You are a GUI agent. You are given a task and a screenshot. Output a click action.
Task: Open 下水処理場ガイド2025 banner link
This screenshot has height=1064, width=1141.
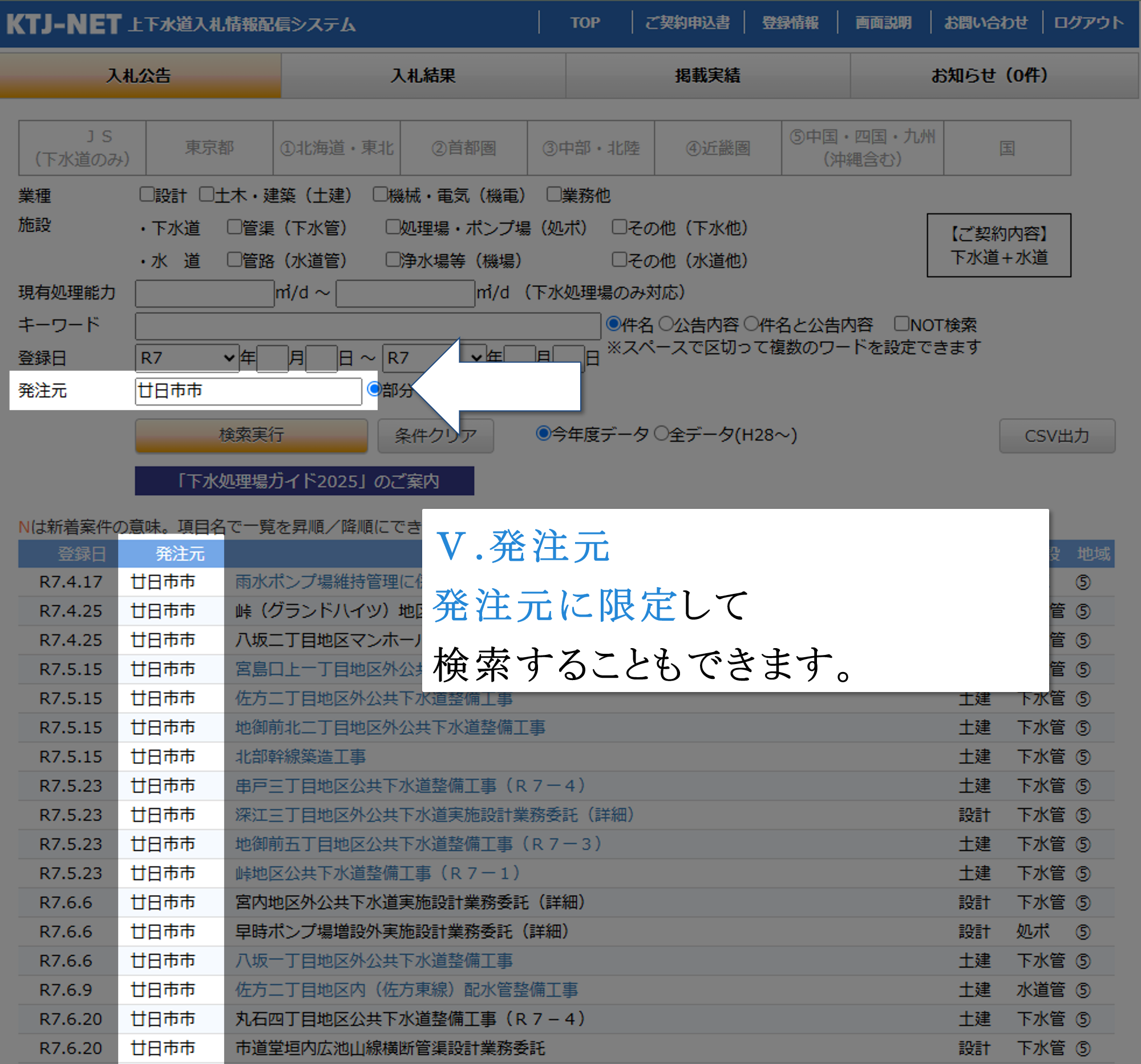coord(304,480)
